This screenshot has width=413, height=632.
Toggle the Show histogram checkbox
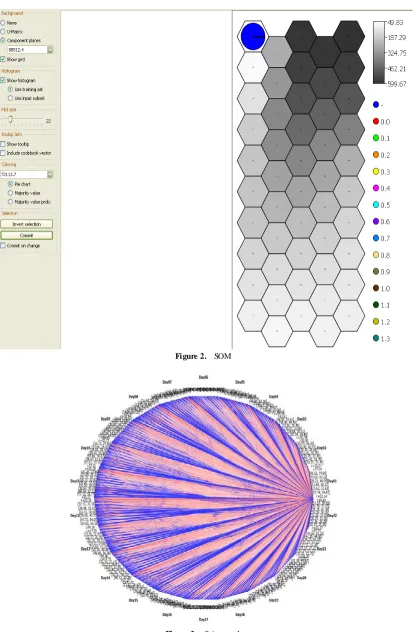pyautogui.click(x=3, y=80)
